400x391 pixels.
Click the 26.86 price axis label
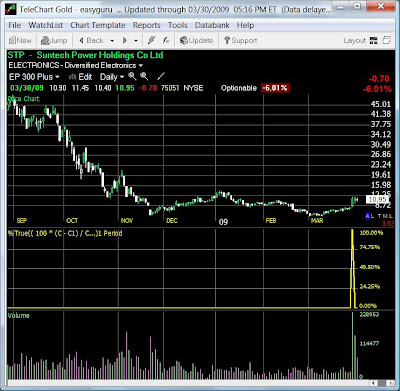point(381,154)
